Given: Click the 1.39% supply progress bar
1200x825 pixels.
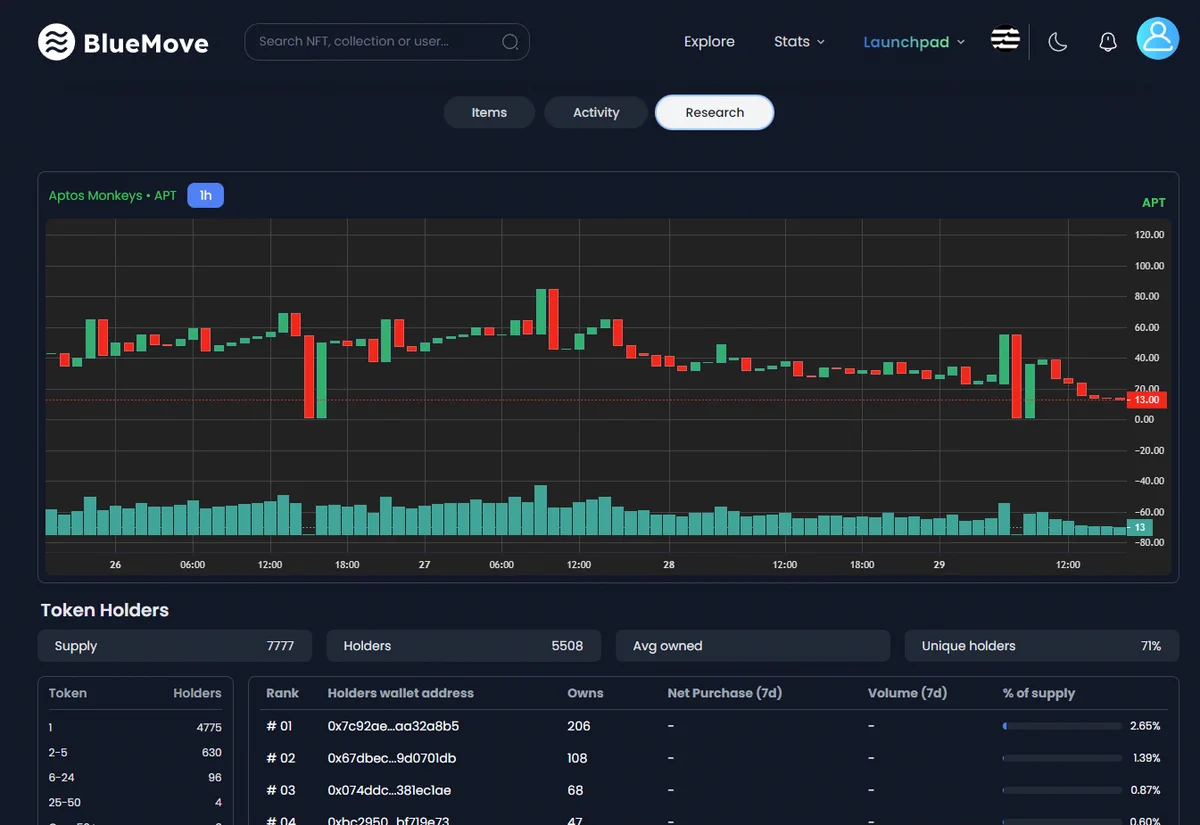Looking at the screenshot, I should (x=1062, y=758).
